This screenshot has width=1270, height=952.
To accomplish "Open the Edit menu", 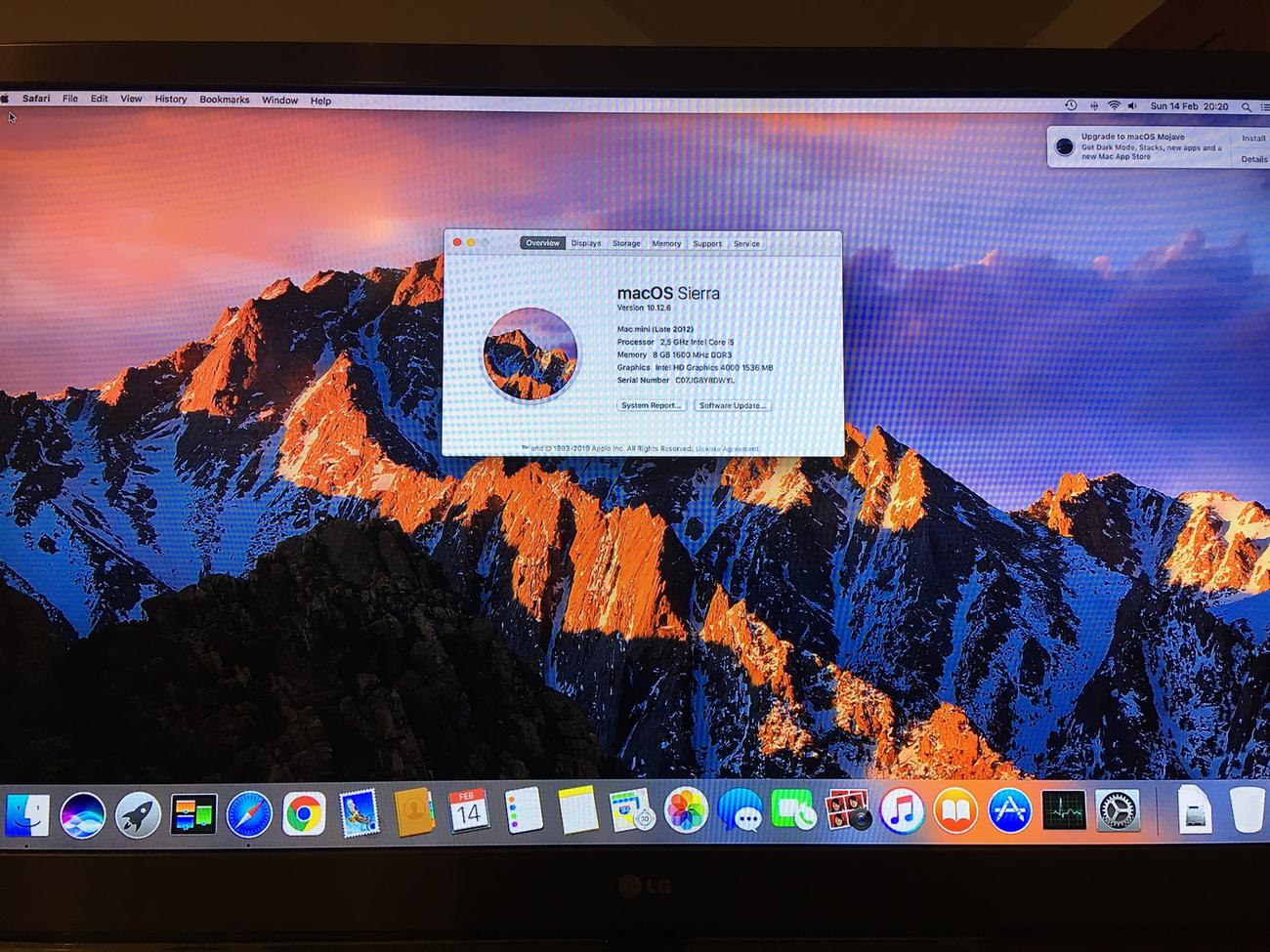I will pos(100,99).
